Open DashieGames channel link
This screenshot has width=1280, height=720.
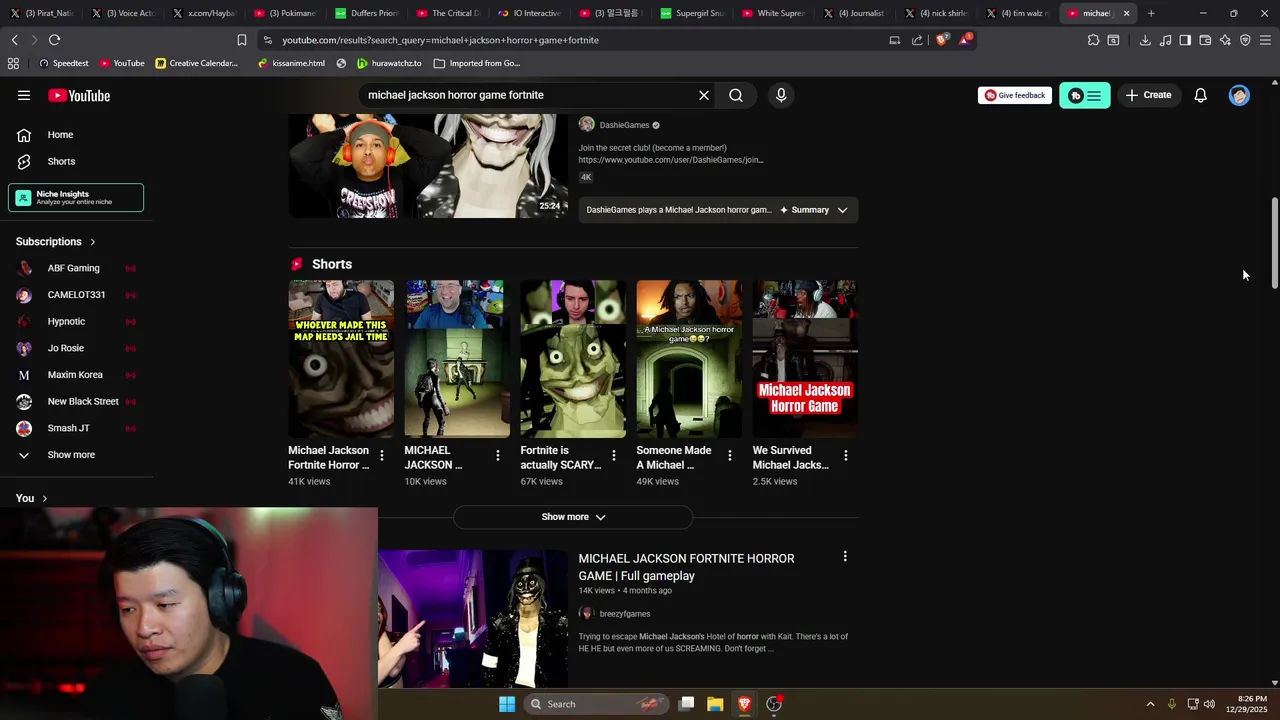[x=624, y=125]
